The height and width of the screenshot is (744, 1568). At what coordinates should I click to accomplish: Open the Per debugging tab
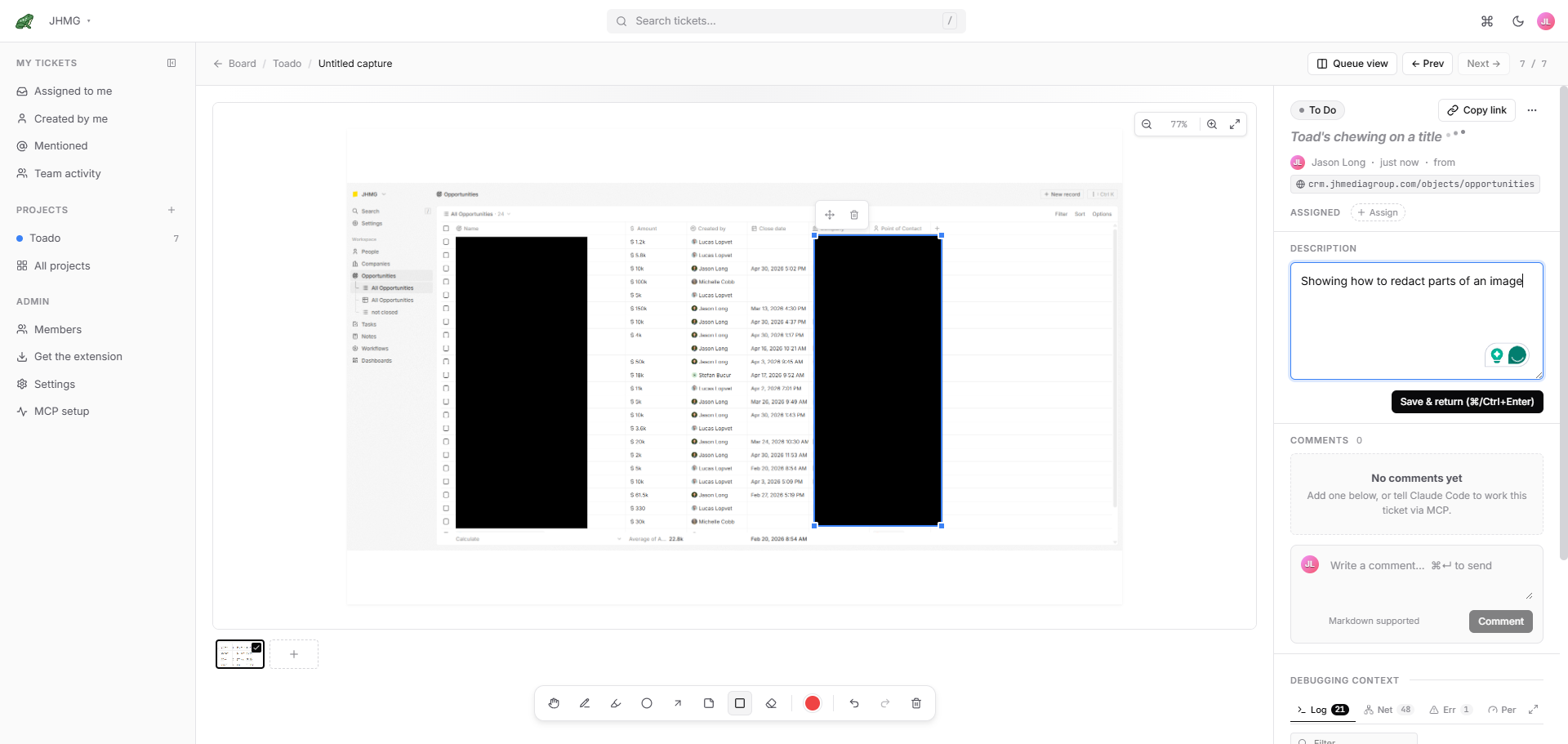(x=1502, y=710)
